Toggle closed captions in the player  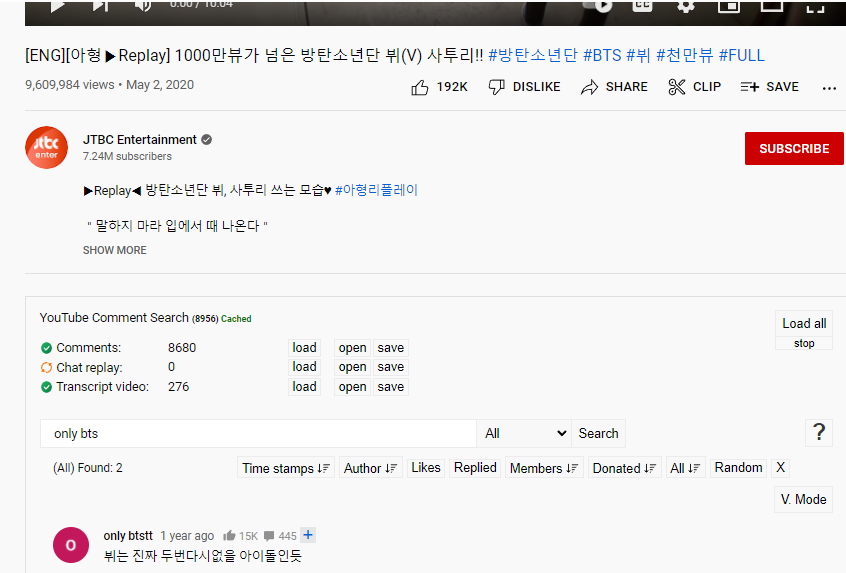pos(642,5)
